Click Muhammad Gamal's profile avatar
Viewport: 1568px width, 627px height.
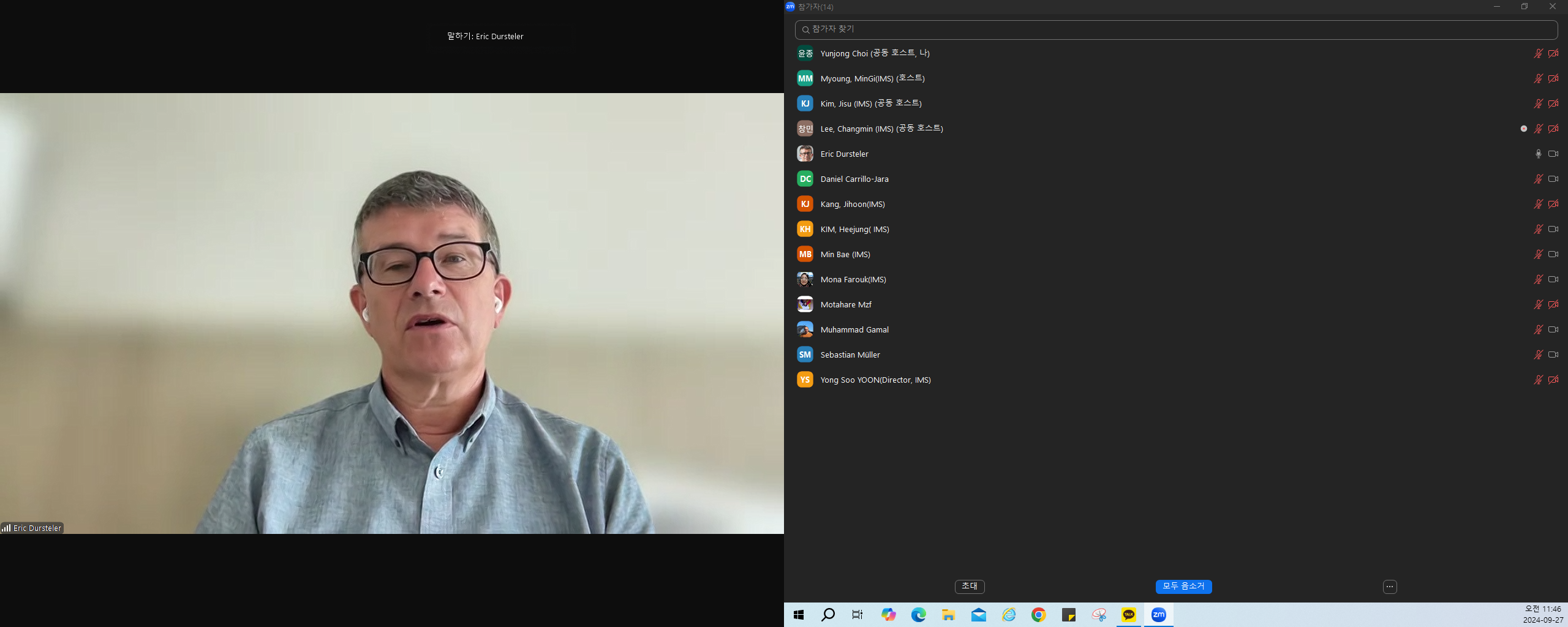click(805, 329)
